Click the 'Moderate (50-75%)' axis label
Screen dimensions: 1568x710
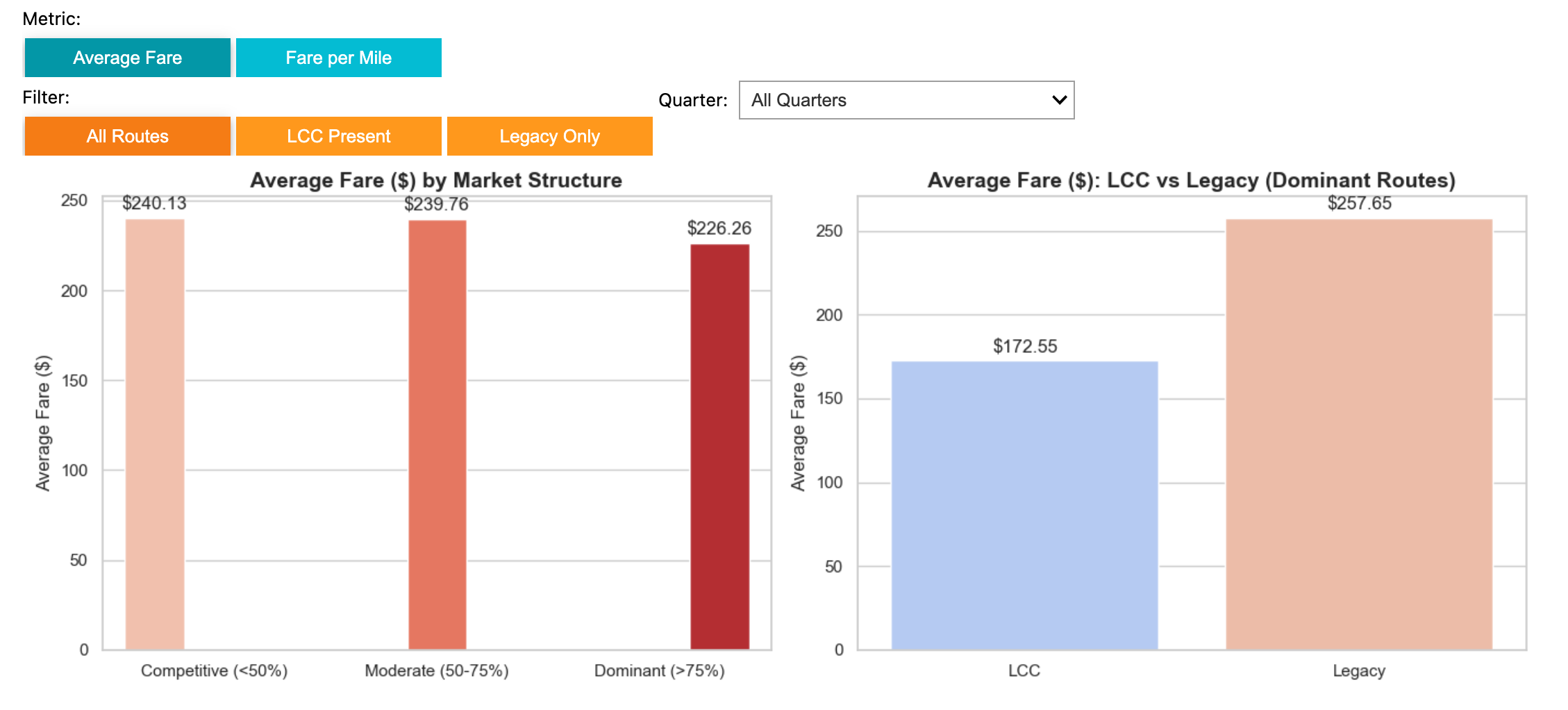tap(437, 670)
